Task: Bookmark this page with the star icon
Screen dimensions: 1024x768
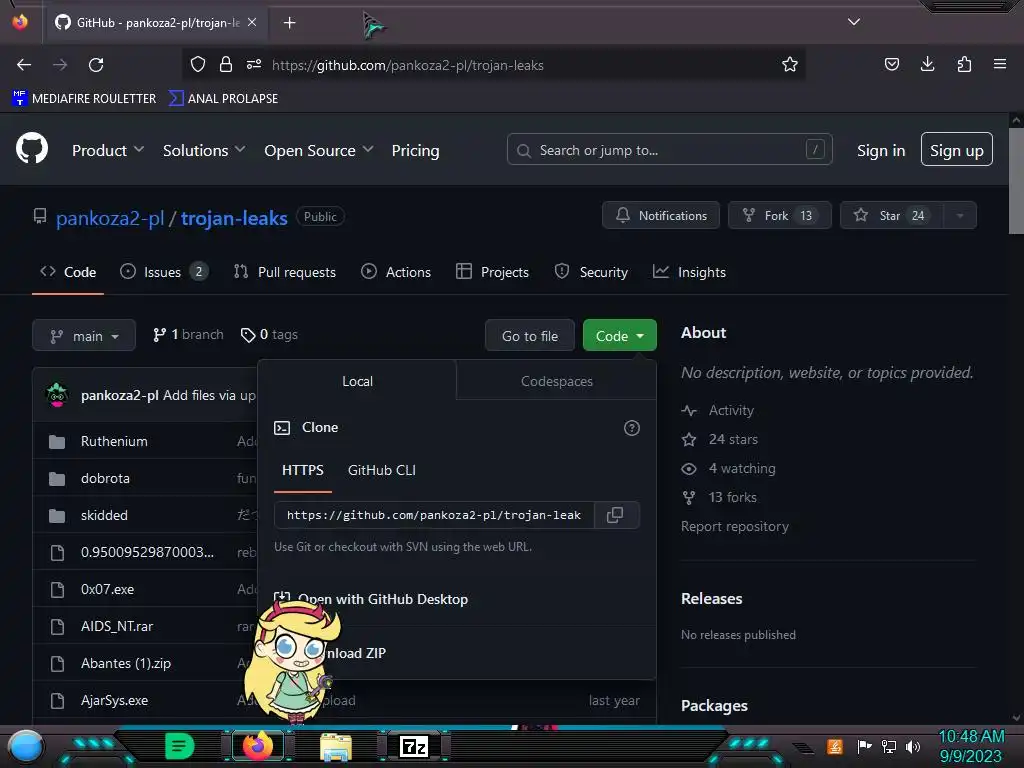Action: [x=790, y=65]
